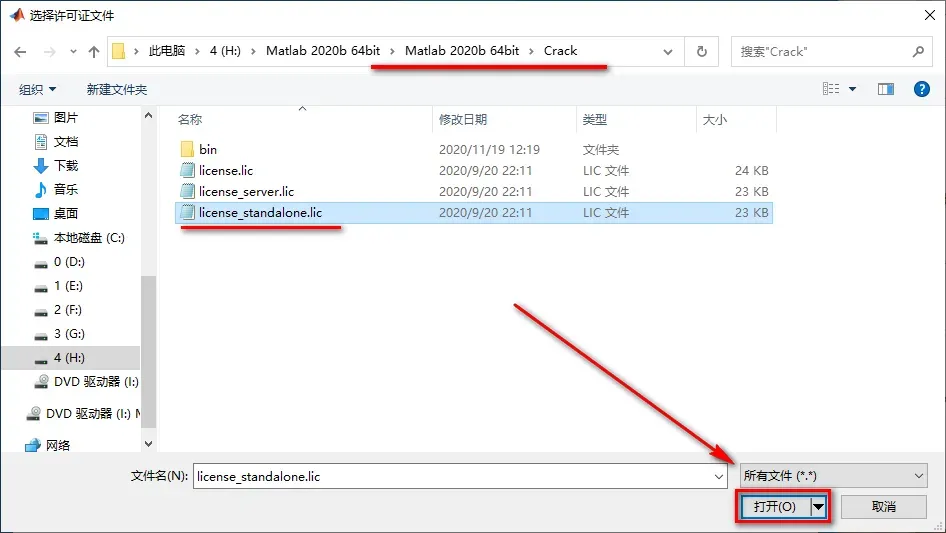Open drive 2 (F:) in the sidebar

68,310
